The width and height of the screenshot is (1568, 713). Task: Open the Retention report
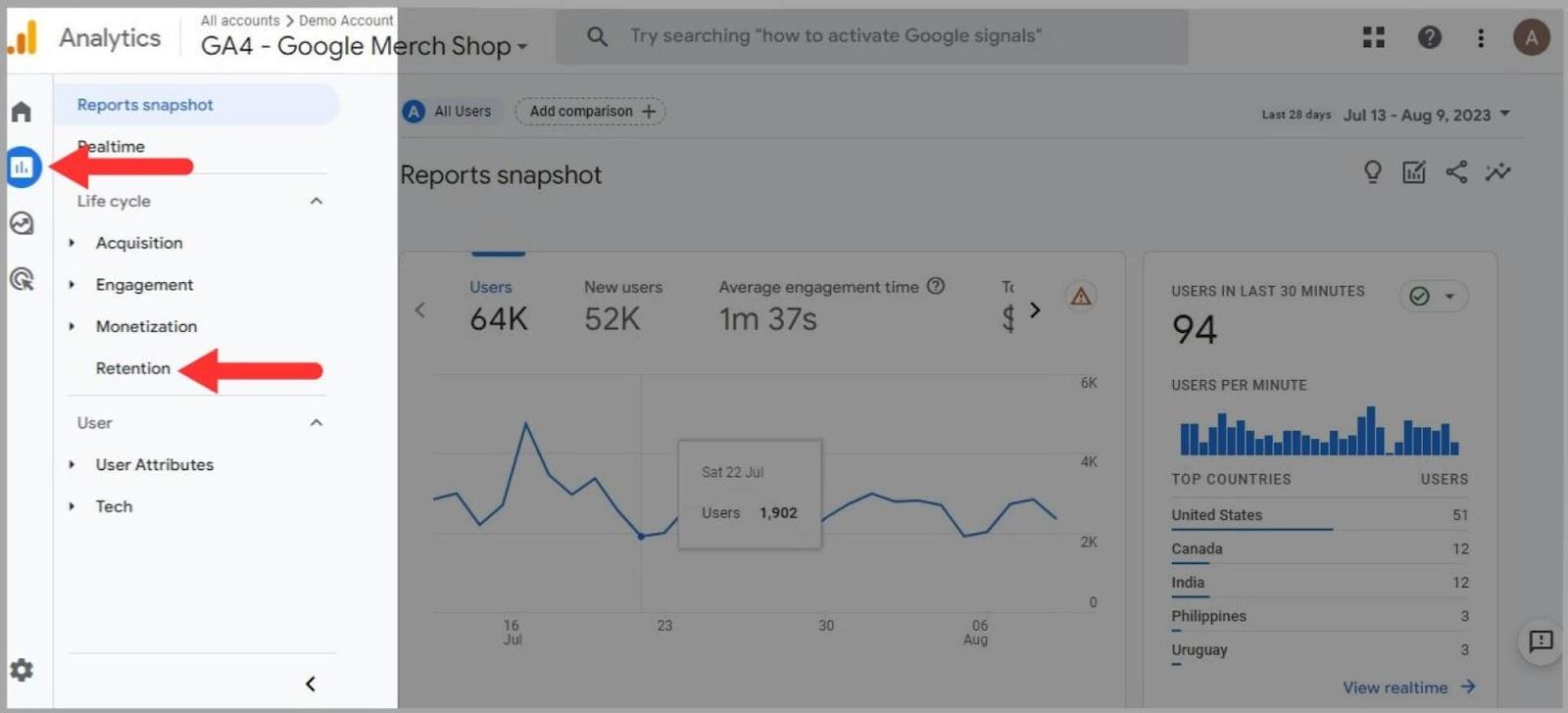pyautogui.click(x=131, y=368)
